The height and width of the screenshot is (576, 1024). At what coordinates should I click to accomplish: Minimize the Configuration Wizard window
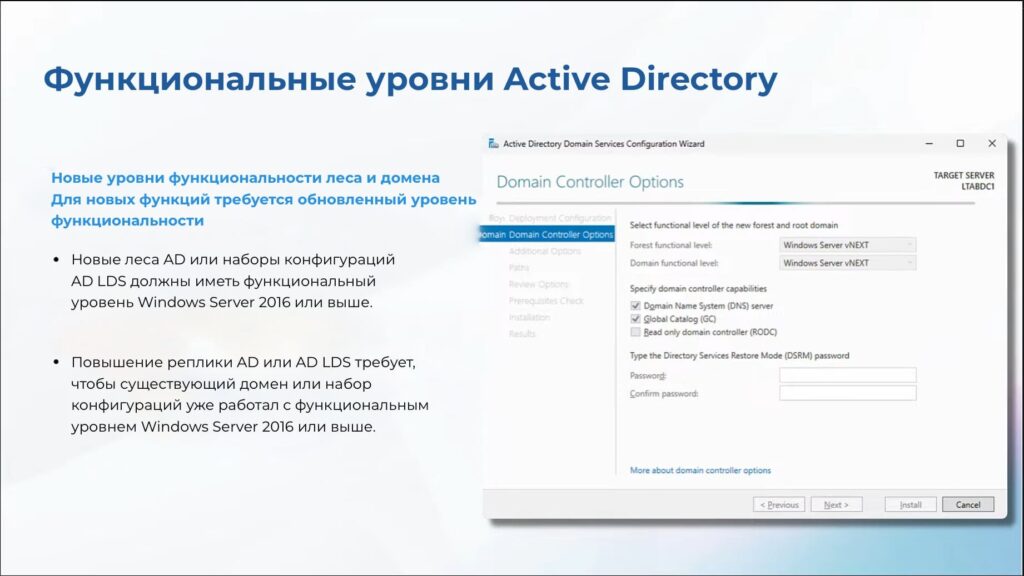(929, 144)
